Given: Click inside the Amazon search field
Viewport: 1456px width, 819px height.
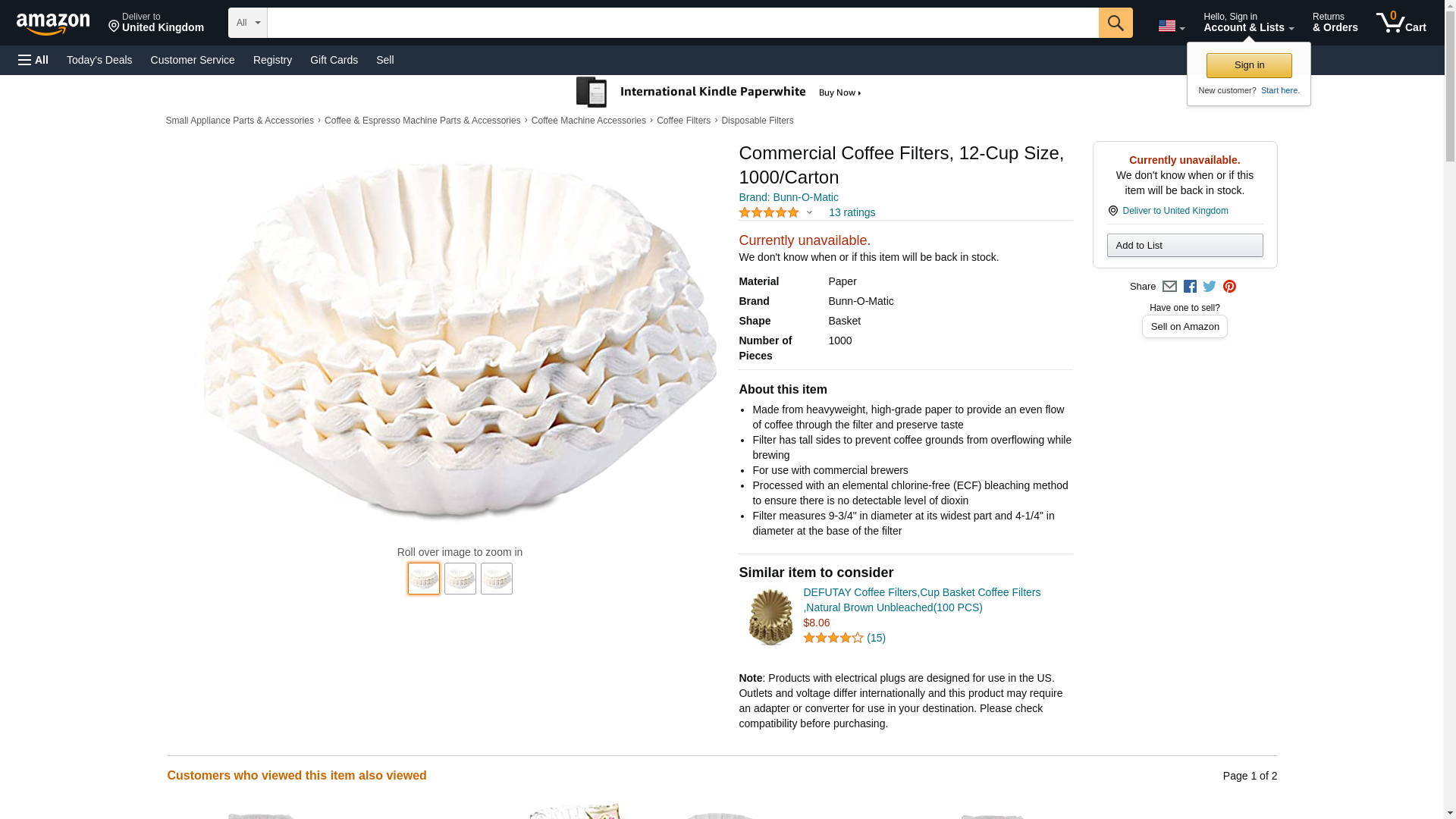Looking at the screenshot, I should point(682,23).
